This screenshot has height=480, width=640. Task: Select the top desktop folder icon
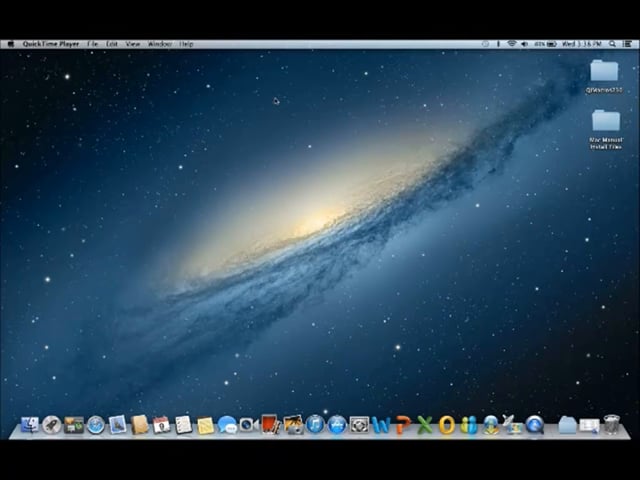click(604, 71)
